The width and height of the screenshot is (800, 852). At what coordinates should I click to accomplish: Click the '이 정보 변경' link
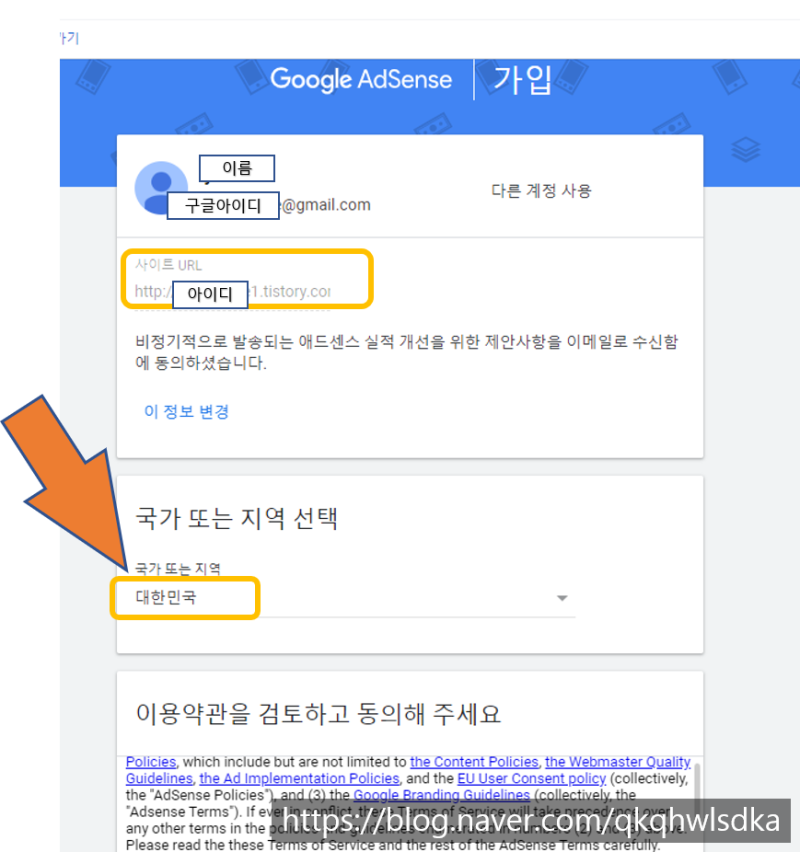point(186,411)
